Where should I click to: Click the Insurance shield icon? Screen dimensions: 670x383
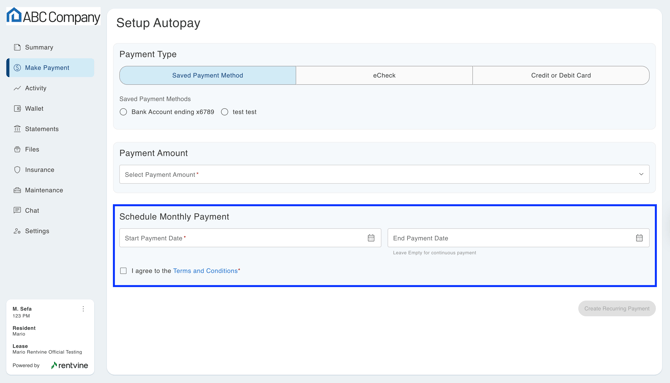click(x=17, y=170)
